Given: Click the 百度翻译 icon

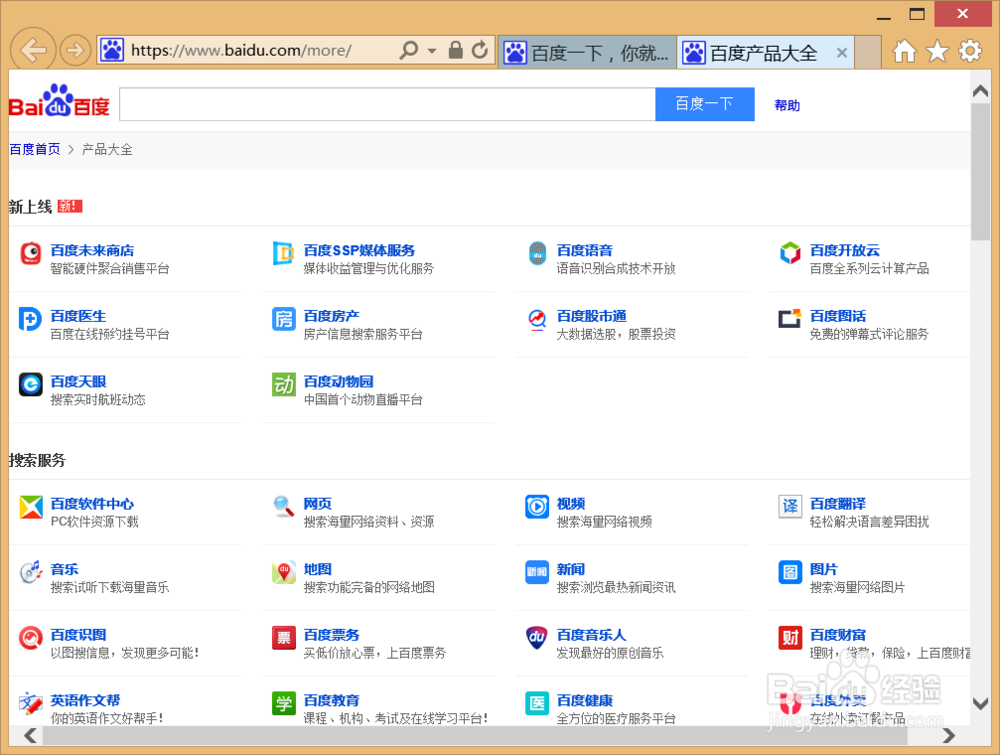Looking at the screenshot, I should (x=790, y=507).
